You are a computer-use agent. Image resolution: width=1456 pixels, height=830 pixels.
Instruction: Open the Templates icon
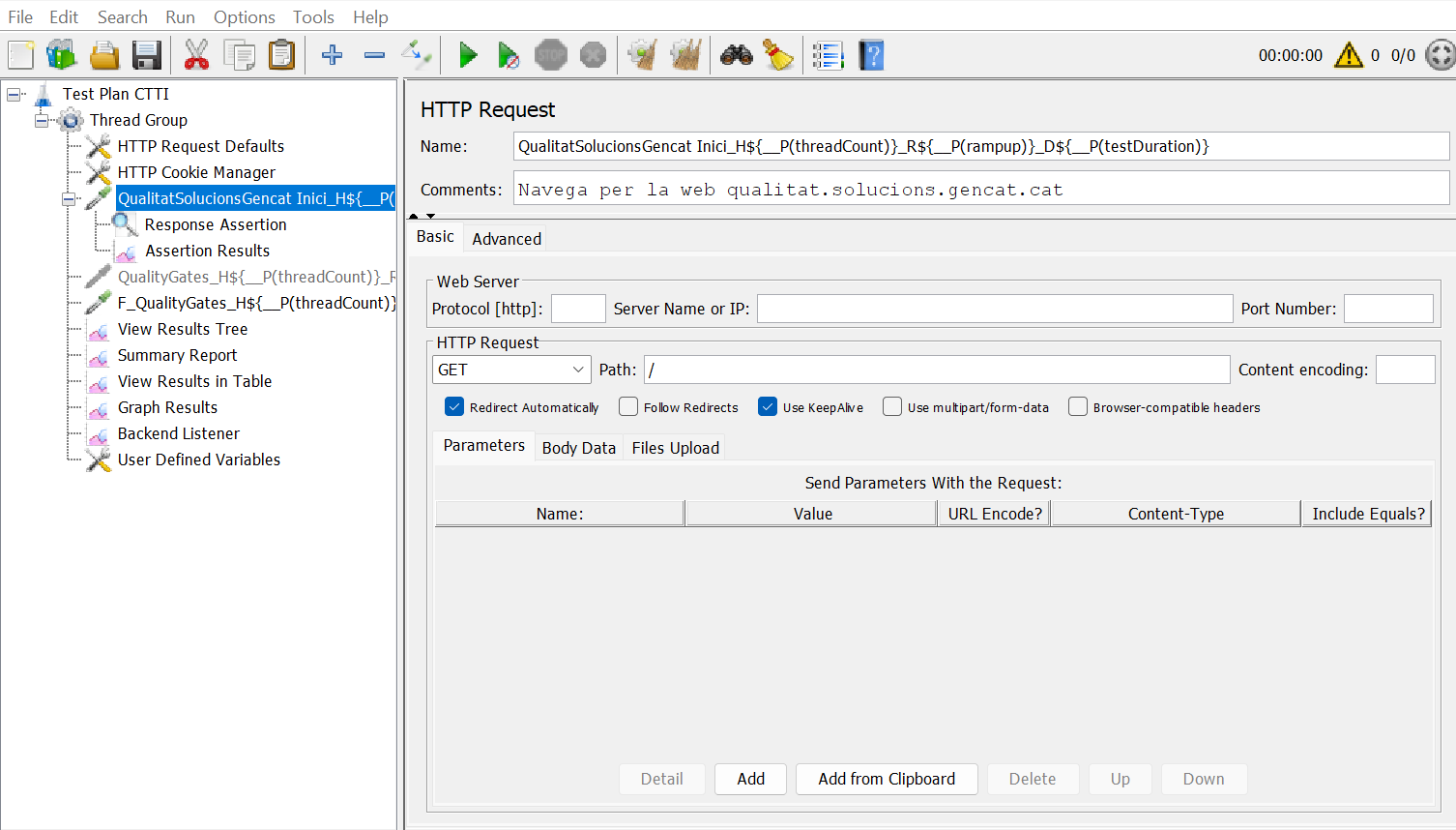pos(62,55)
